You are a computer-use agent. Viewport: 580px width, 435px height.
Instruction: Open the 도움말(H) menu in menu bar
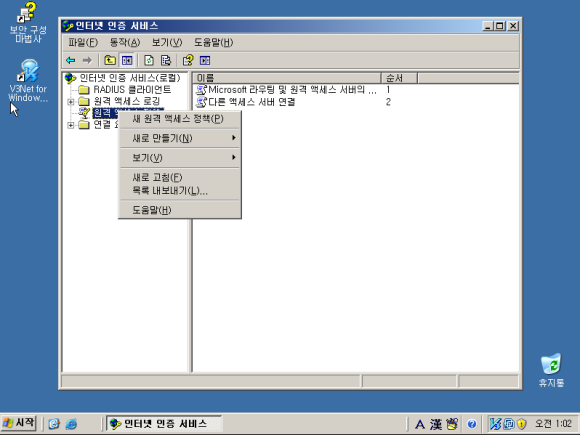213,43
